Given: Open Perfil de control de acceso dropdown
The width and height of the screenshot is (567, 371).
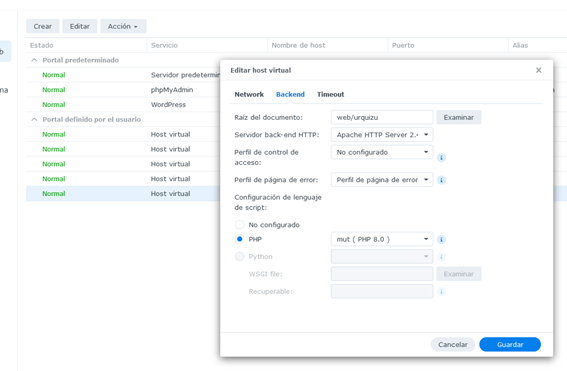Looking at the screenshot, I should [x=382, y=152].
